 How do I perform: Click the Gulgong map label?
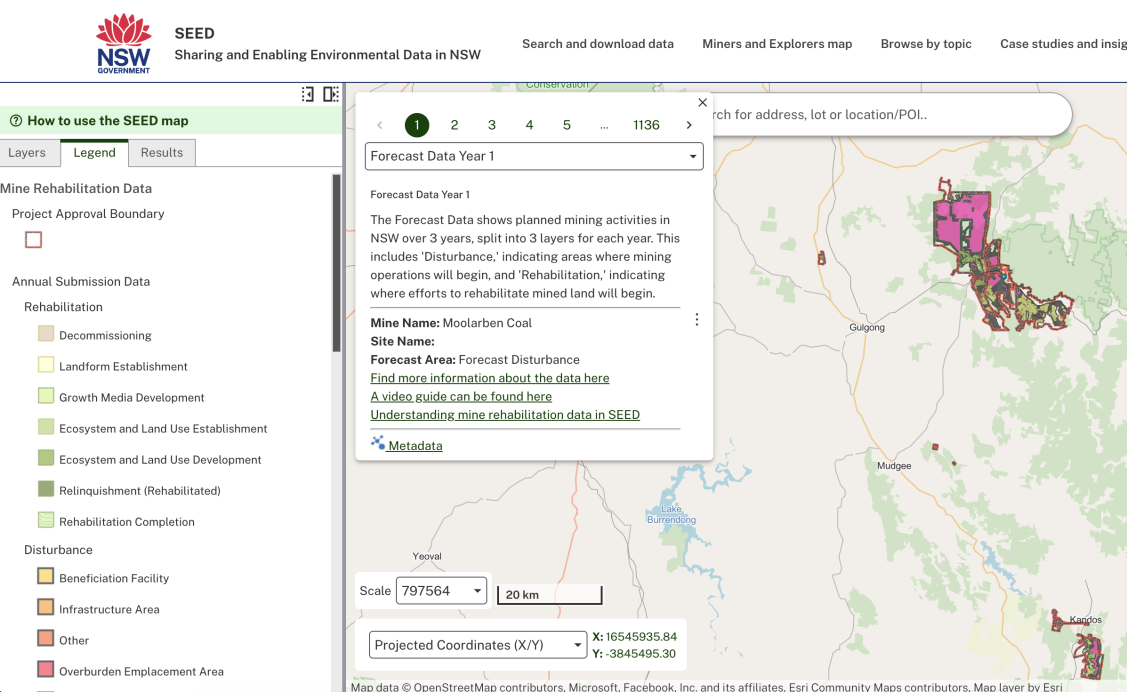[867, 328]
